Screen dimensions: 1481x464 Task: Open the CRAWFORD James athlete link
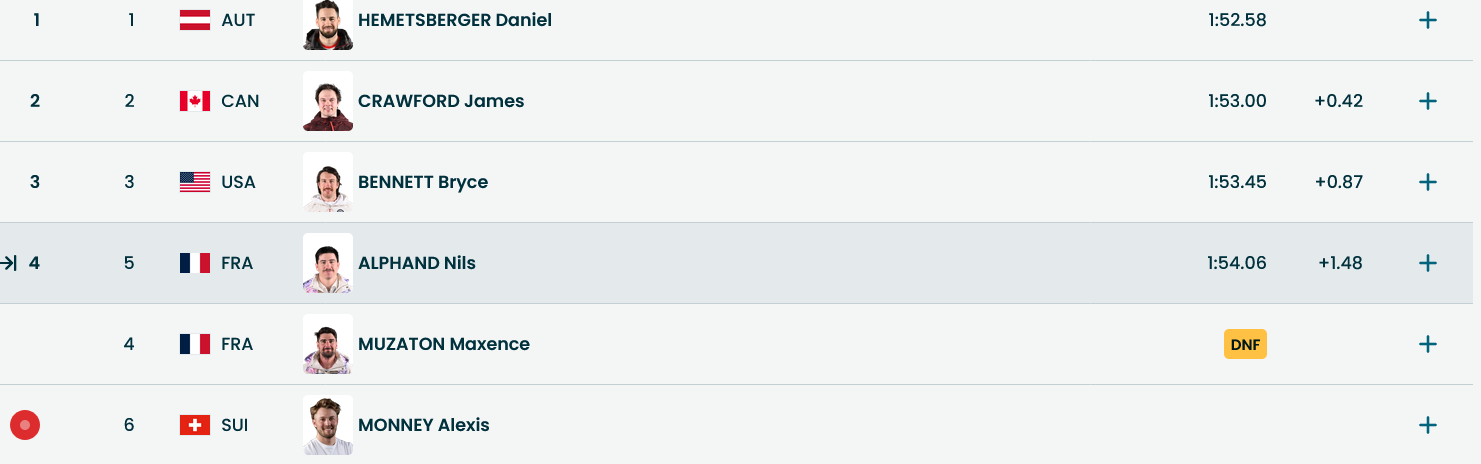point(441,101)
